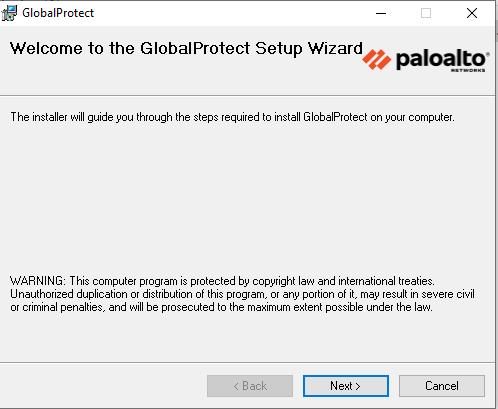Click the orange Palo Alto logo mark
The width and height of the screenshot is (498, 409).
377,60
